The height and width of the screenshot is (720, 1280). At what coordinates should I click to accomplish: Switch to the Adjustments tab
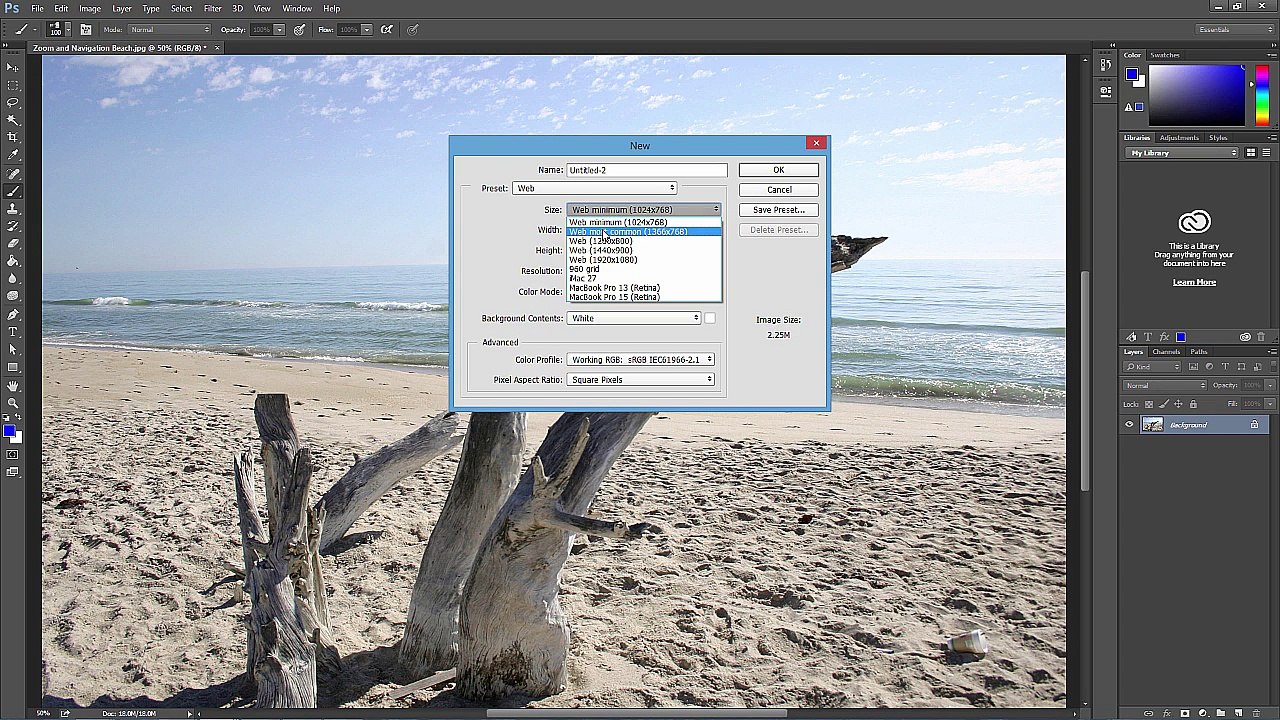point(1179,138)
